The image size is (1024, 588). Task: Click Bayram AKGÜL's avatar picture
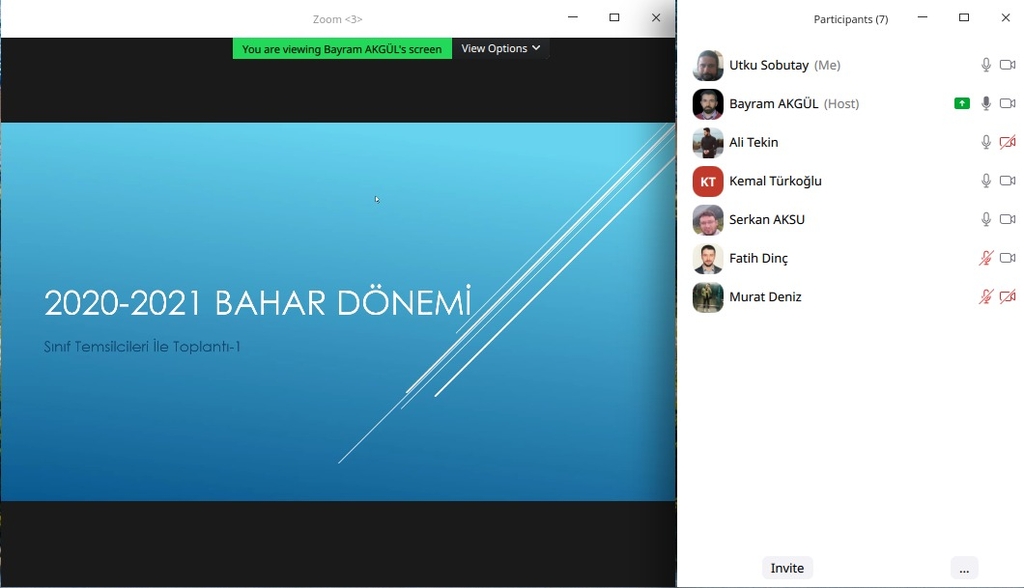[x=708, y=104]
